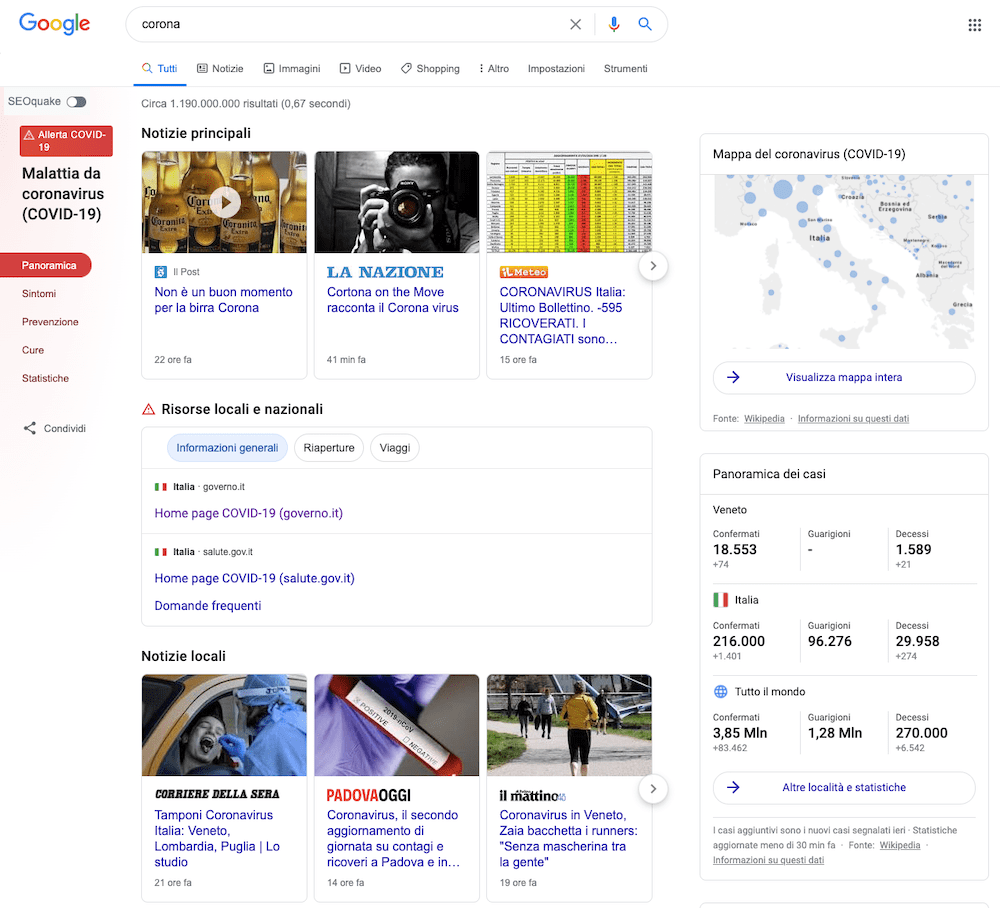The image size is (1000, 908).
Task: Open Tamponi Coronavirus Italia article
Action: [217, 838]
